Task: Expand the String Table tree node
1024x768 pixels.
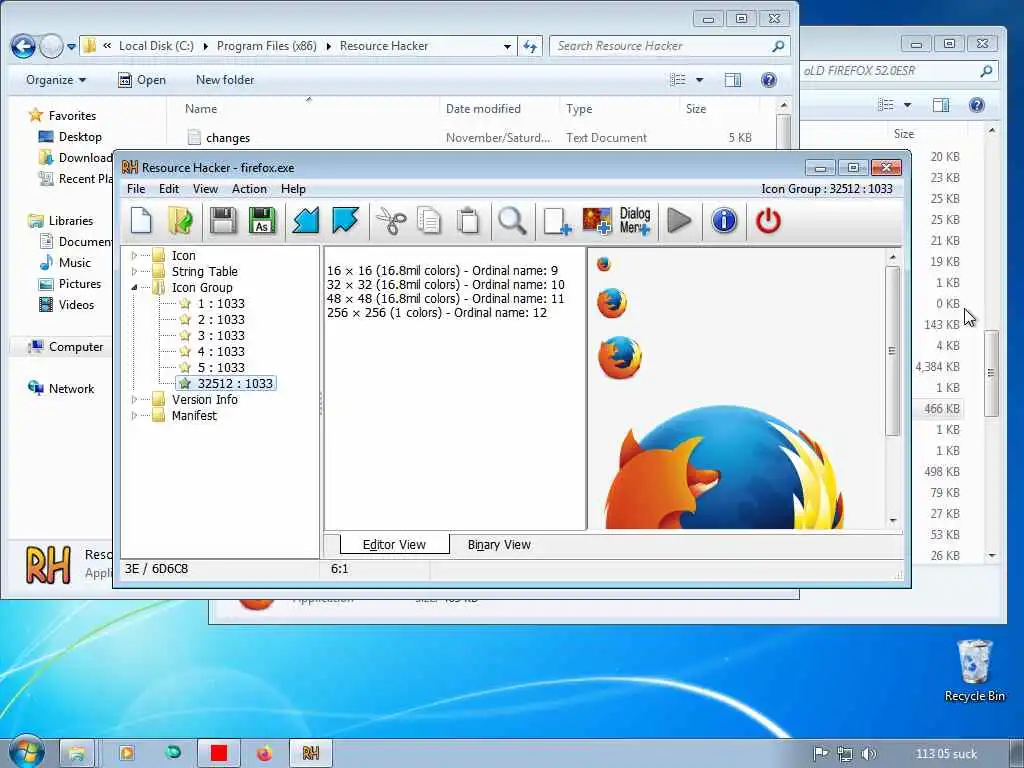Action: point(134,271)
